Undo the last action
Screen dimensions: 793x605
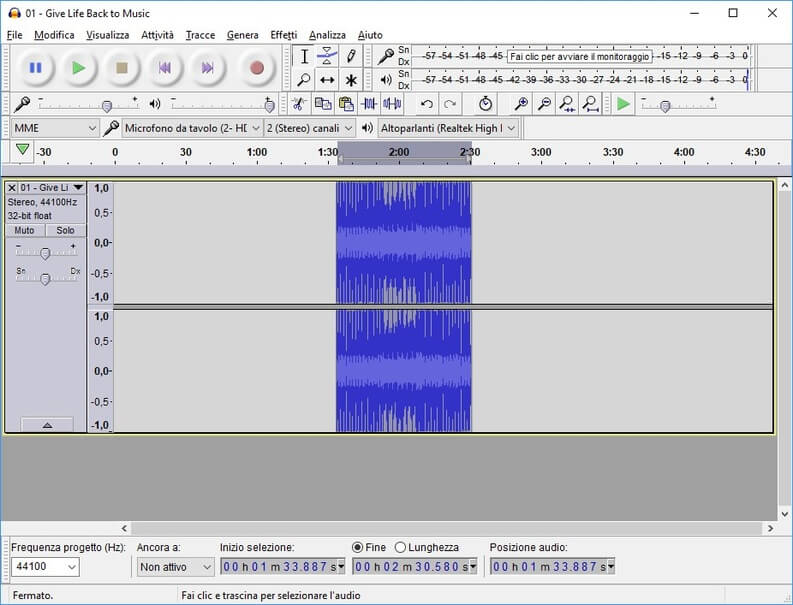pyautogui.click(x=427, y=104)
